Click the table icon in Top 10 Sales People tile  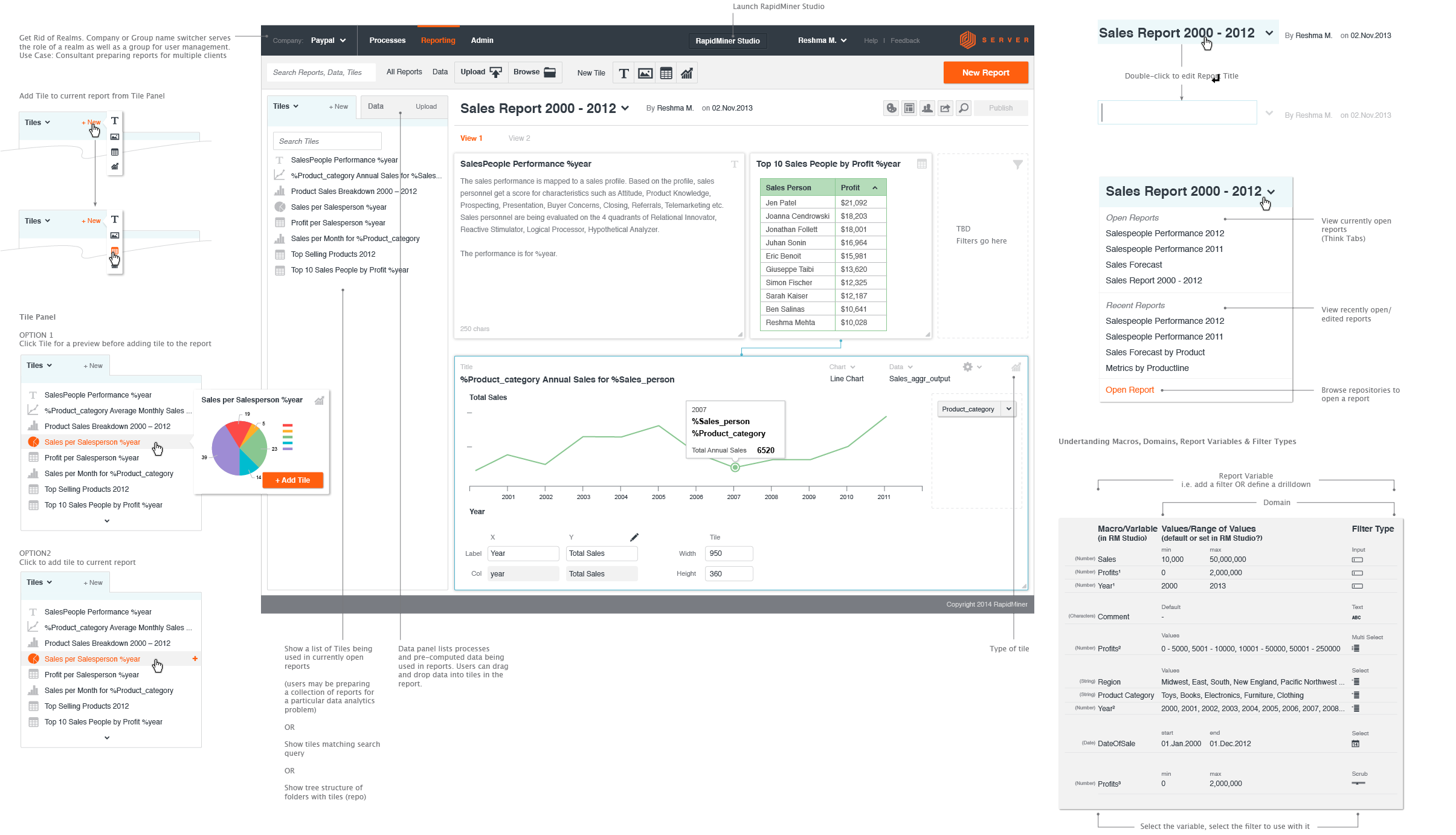point(922,164)
